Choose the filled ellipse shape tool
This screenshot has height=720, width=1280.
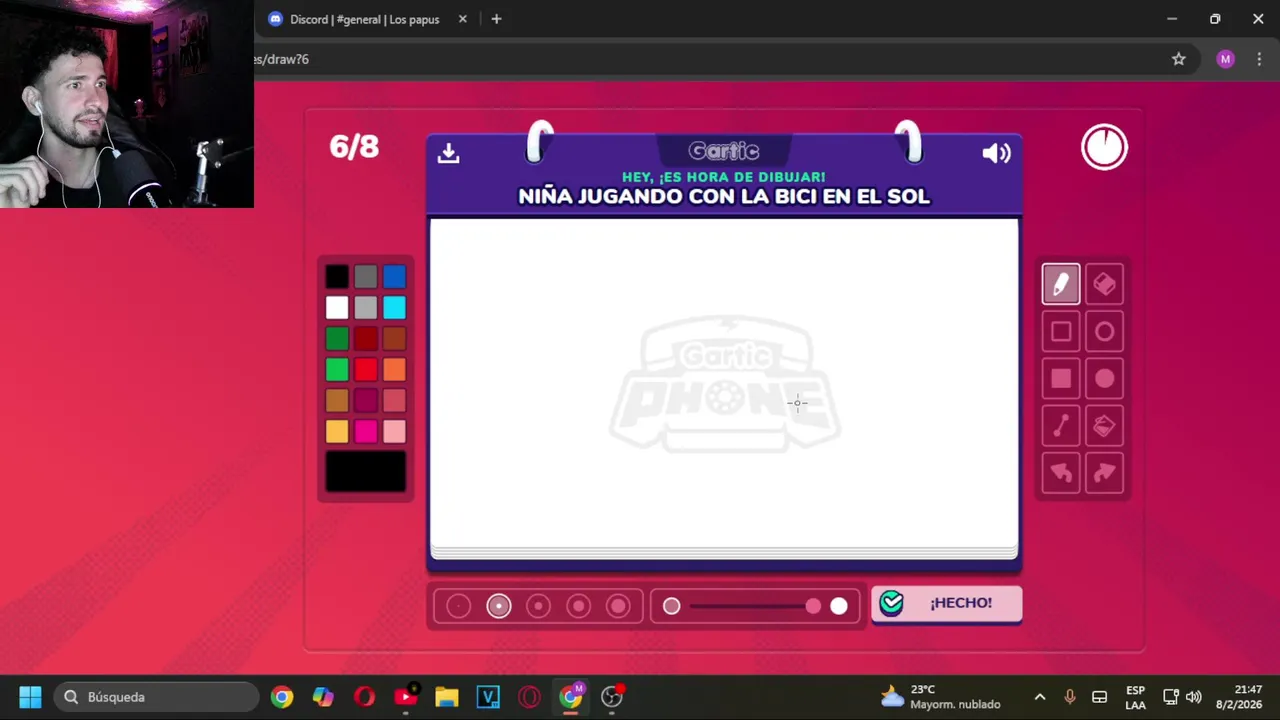point(1104,378)
